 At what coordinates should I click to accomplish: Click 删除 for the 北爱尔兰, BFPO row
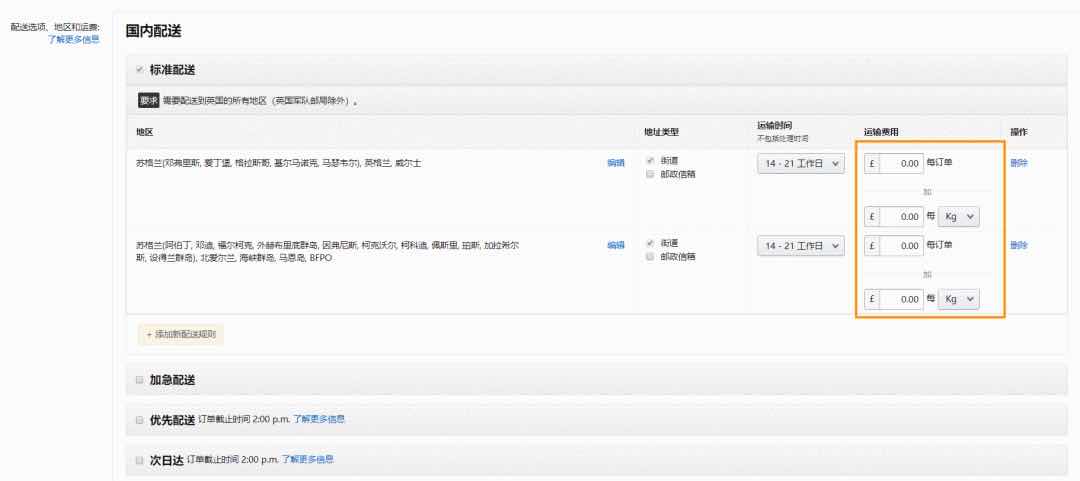[1019, 245]
